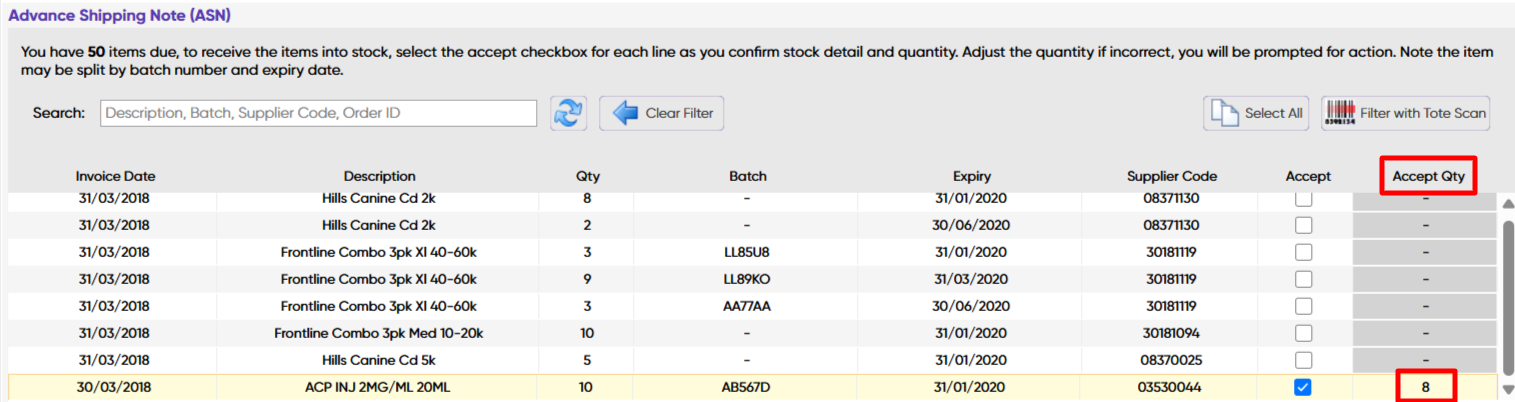Check Accept for Frontline batch LL85U8

1303,252
